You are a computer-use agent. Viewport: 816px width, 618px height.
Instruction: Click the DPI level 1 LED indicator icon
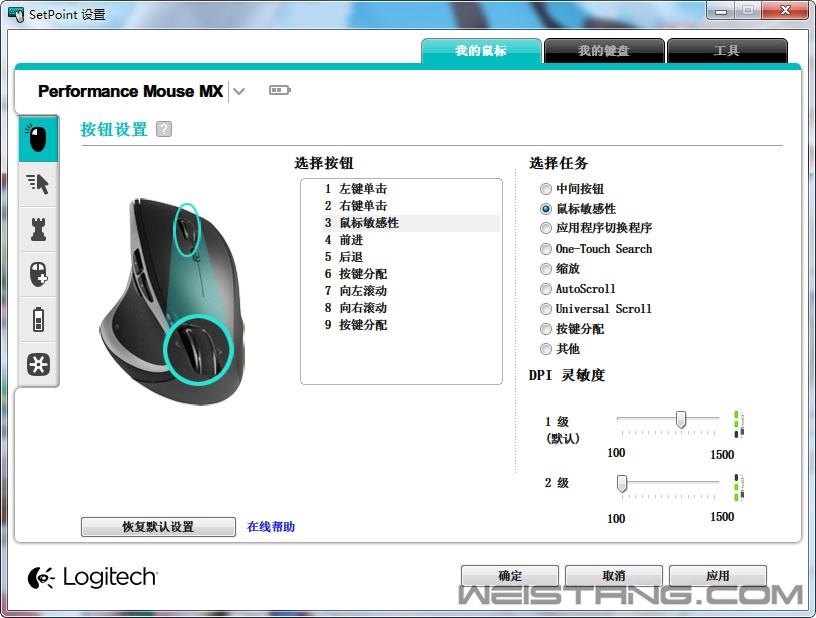click(739, 424)
